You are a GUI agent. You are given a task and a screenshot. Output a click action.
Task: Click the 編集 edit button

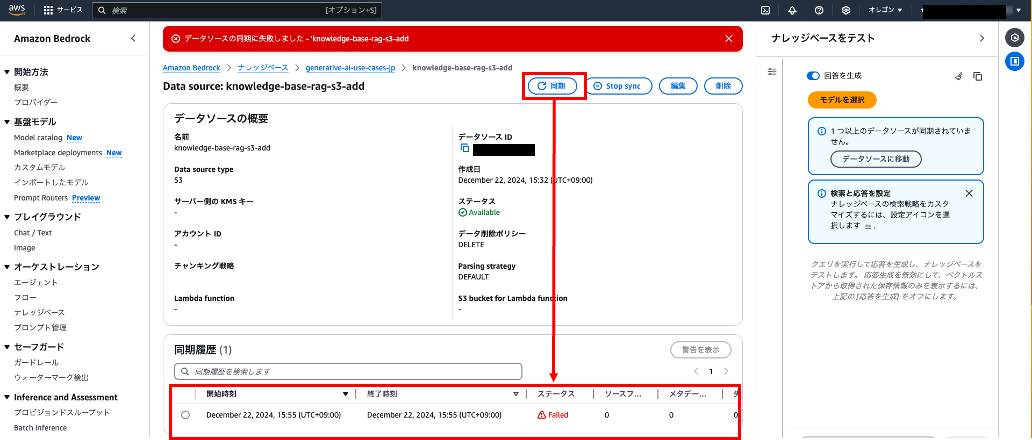[x=678, y=86]
